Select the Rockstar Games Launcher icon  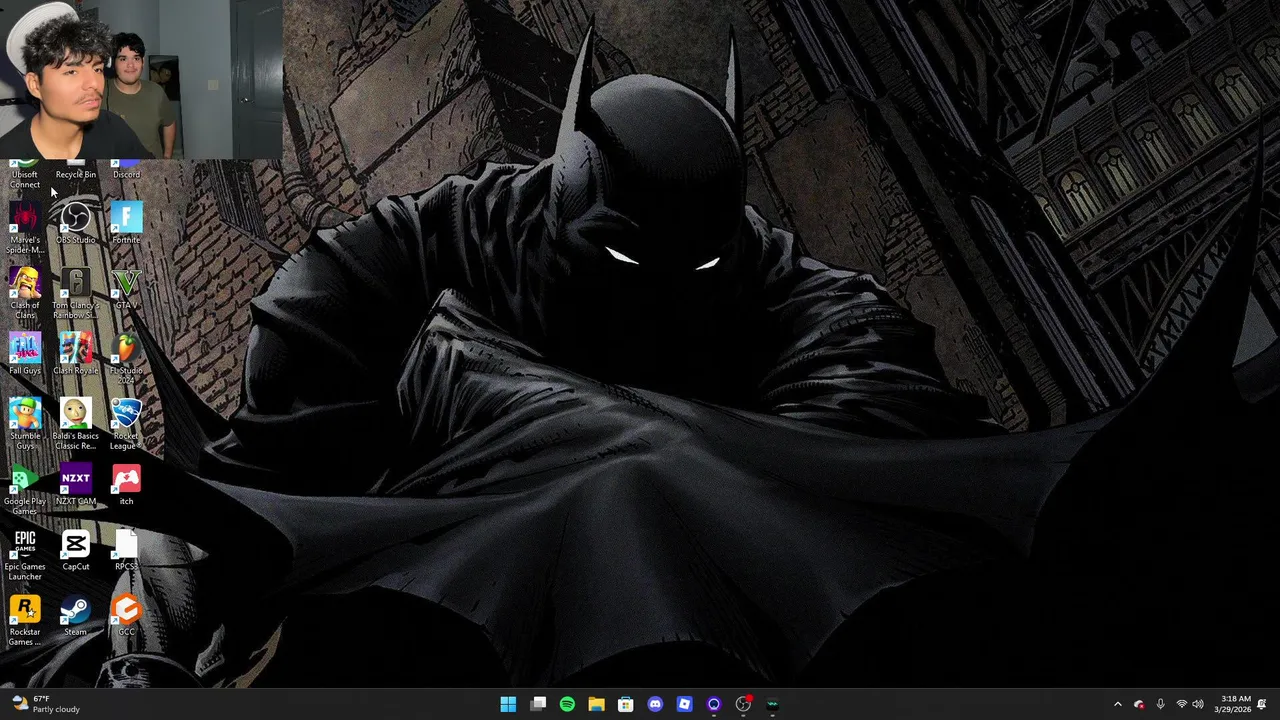click(x=25, y=620)
